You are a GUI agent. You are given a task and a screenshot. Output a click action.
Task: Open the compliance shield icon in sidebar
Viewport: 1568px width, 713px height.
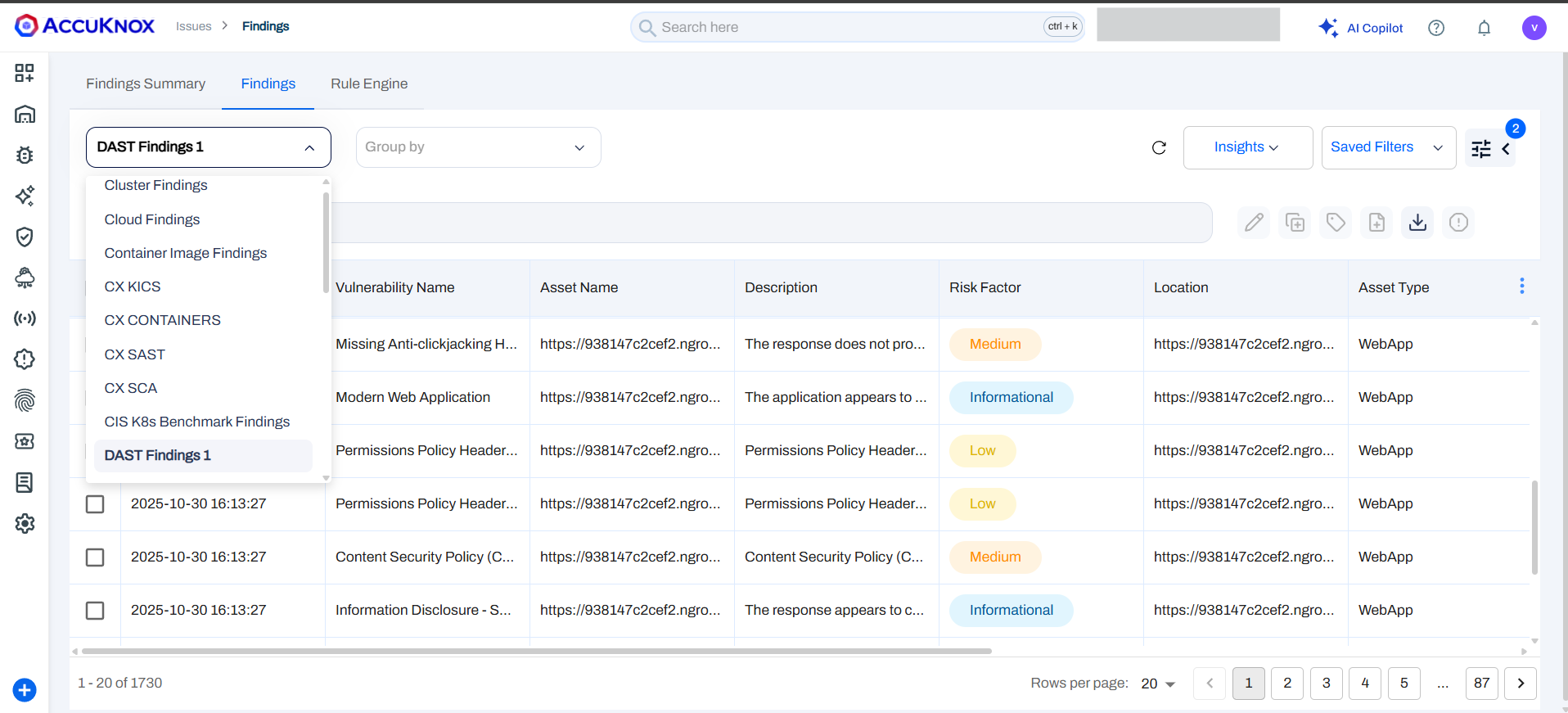(x=25, y=237)
